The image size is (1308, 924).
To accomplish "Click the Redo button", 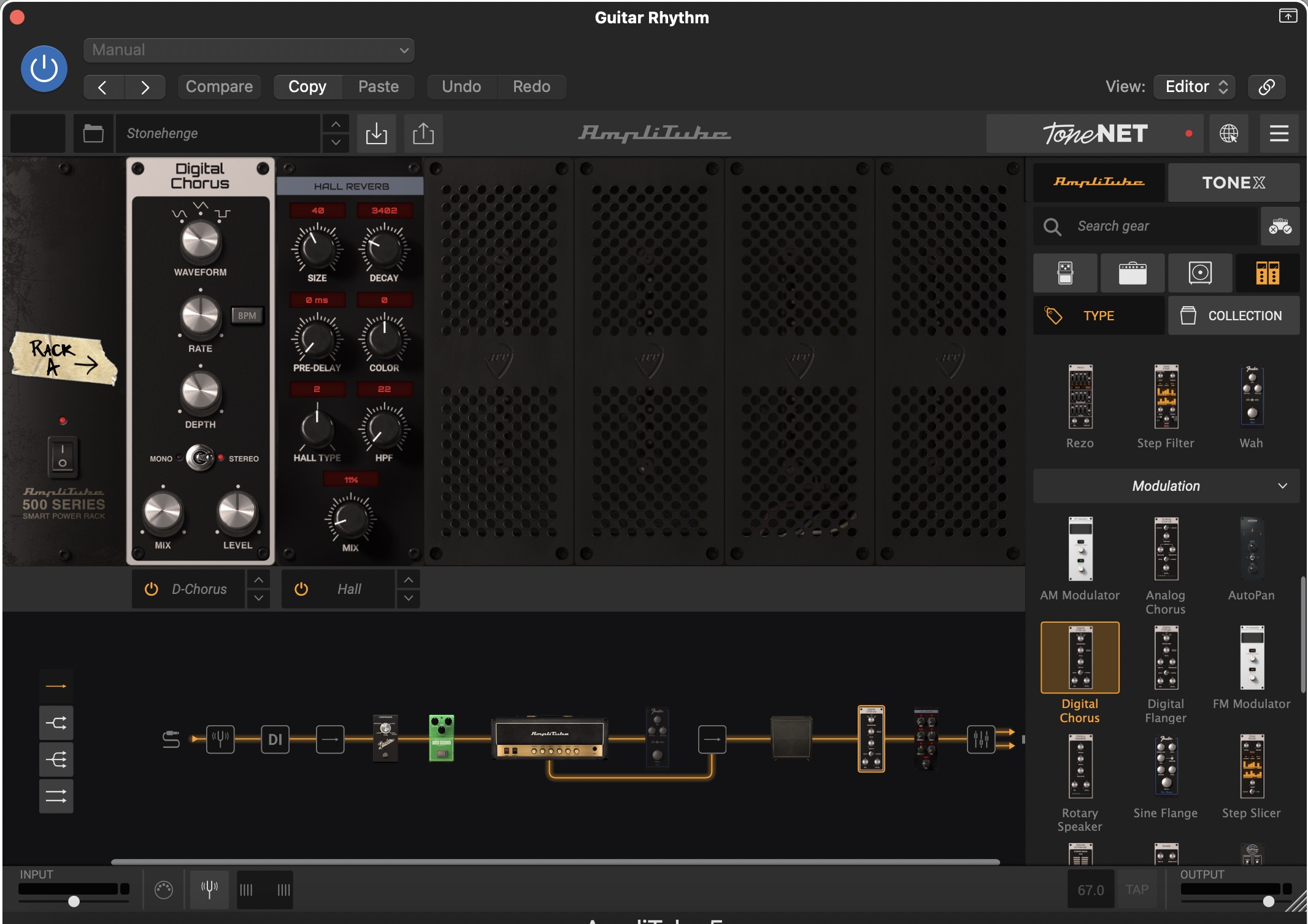I will (531, 87).
